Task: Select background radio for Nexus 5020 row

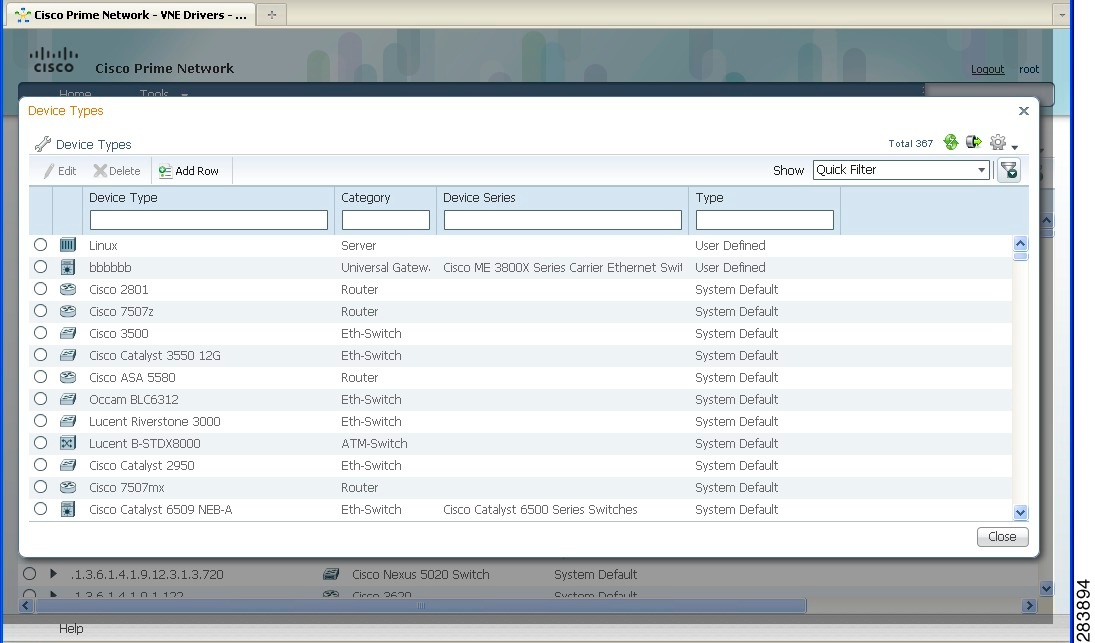Action: point(29,574)
